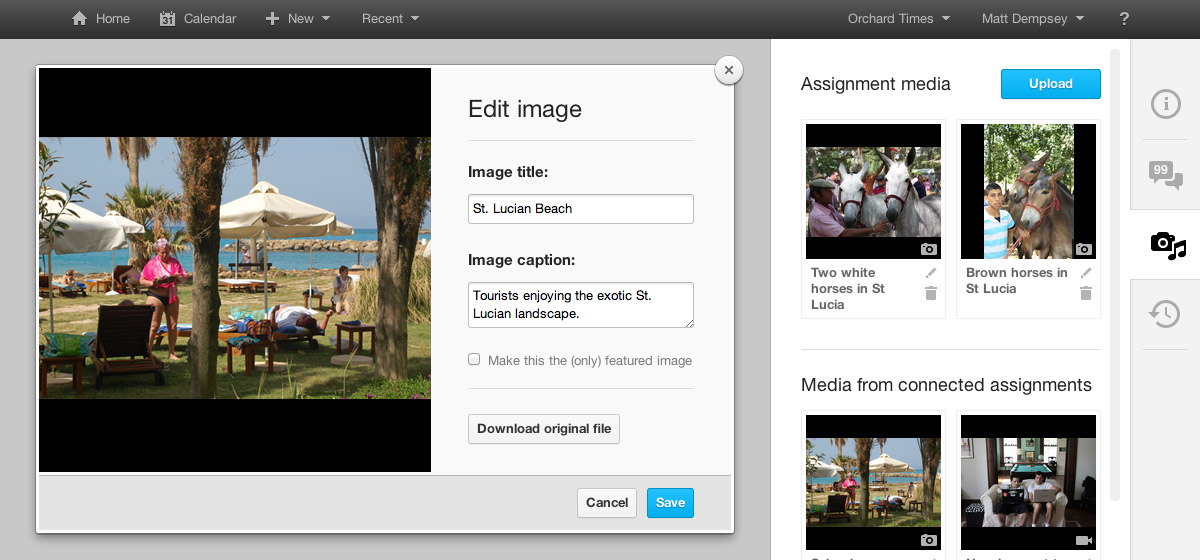Screen dimensions: 1200x560
Task: Click the Image title text field
Action: pyautogui.click(x=580, y=209)
